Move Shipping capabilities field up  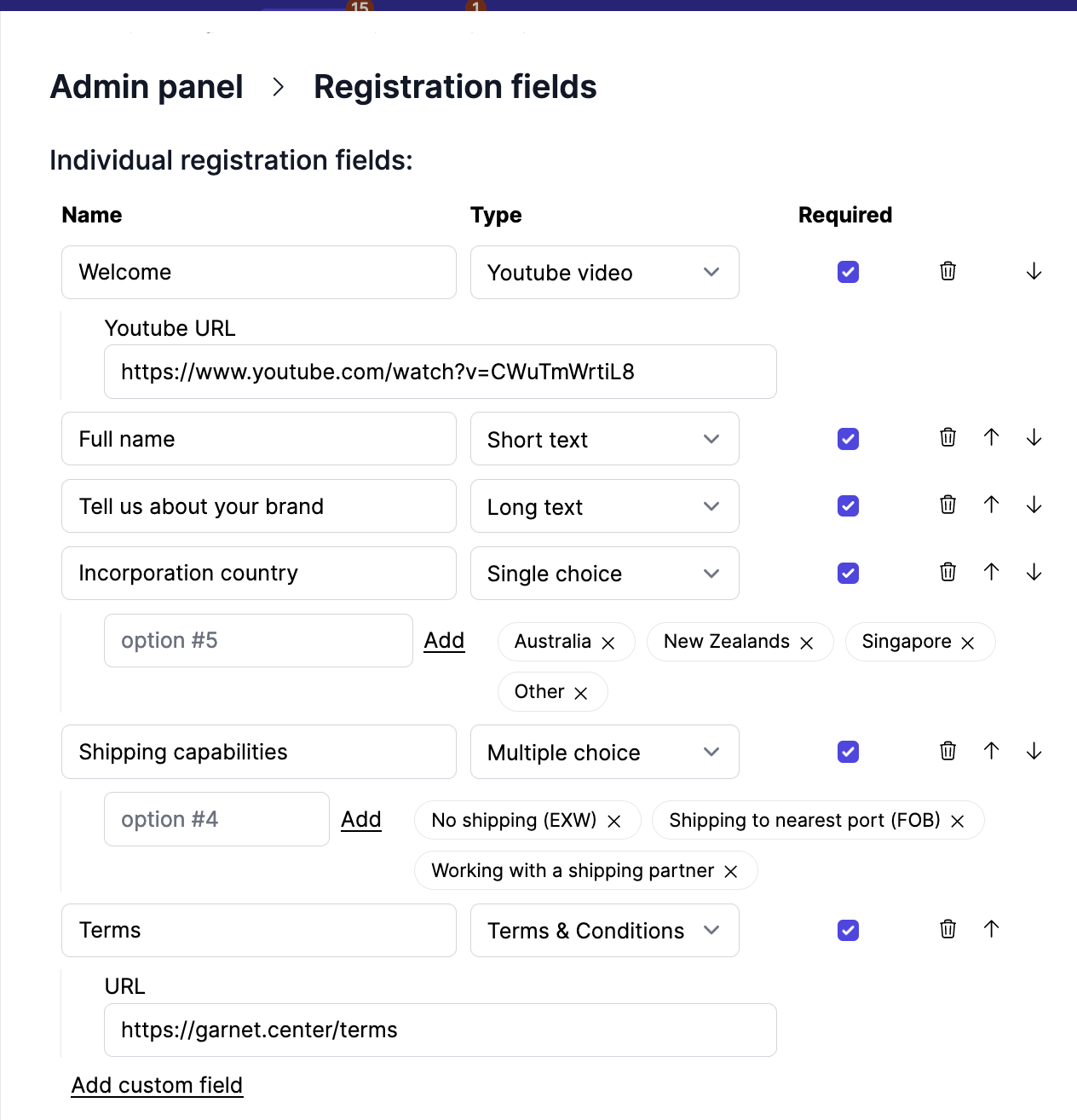(991, 751)
